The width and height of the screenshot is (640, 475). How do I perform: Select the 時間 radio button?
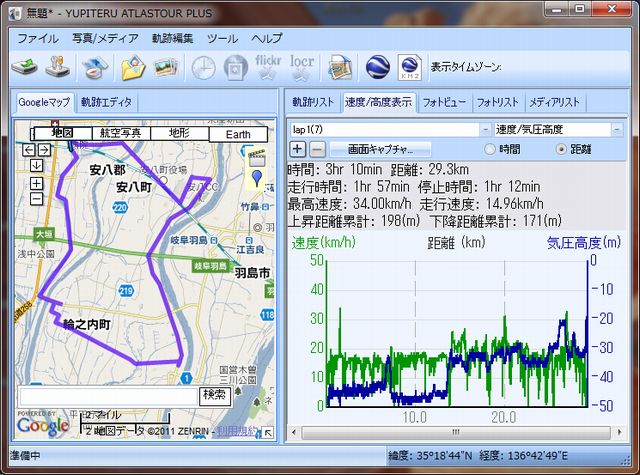(x=489, y=149)
